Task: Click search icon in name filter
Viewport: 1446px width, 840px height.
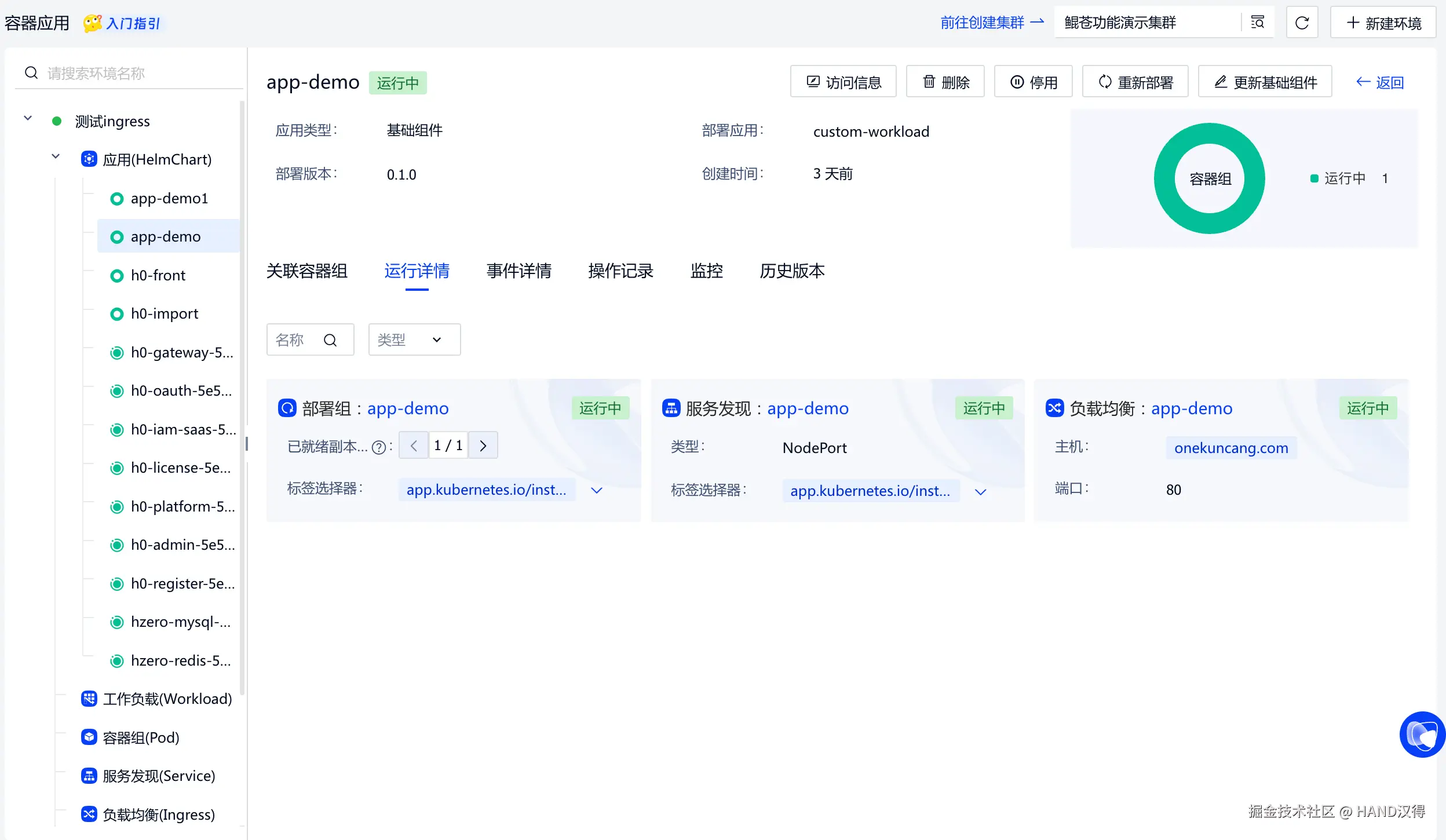Action: [330, 340]
